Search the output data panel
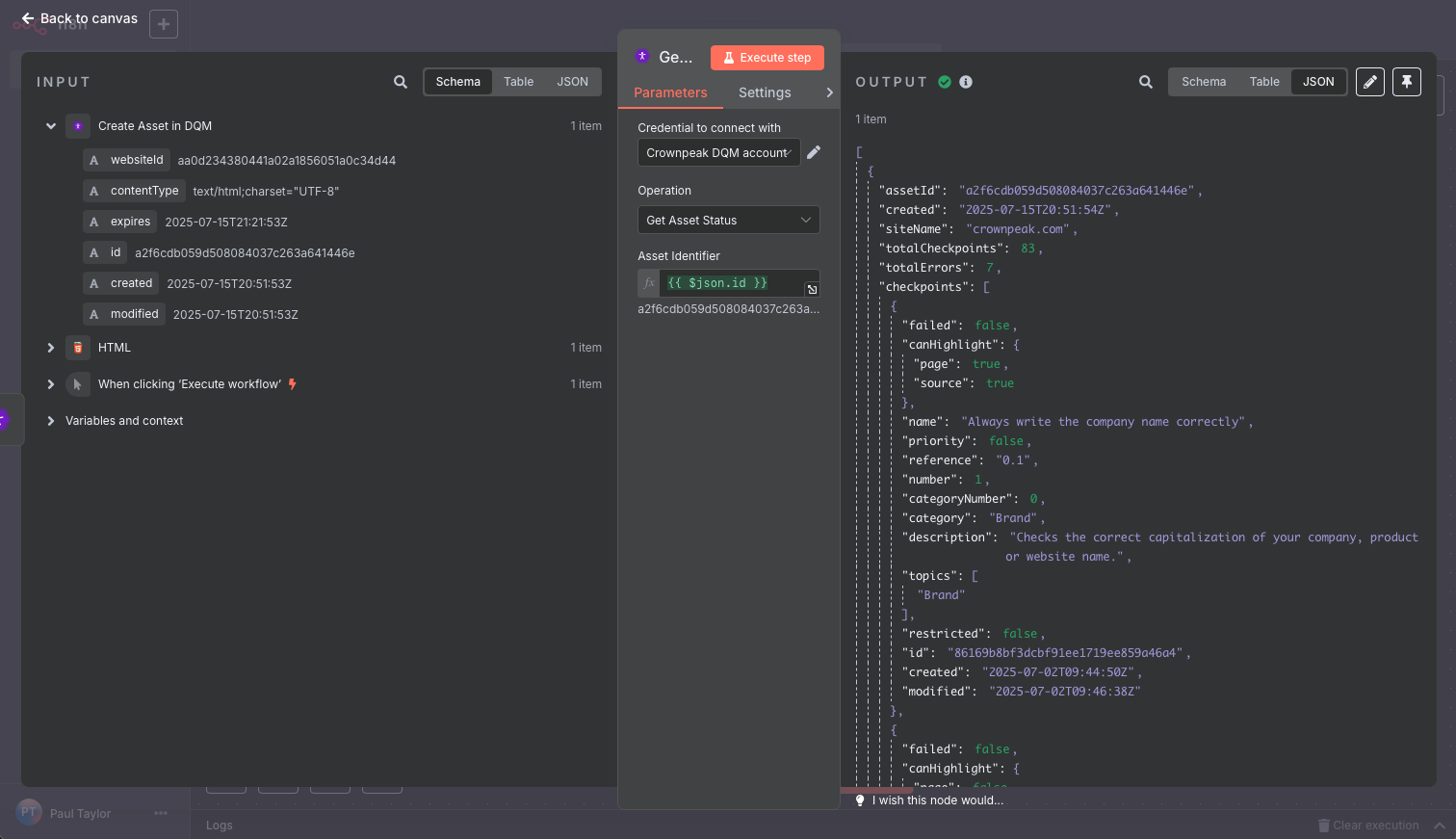The image size is (1456, 839). tap(1146, 82)
